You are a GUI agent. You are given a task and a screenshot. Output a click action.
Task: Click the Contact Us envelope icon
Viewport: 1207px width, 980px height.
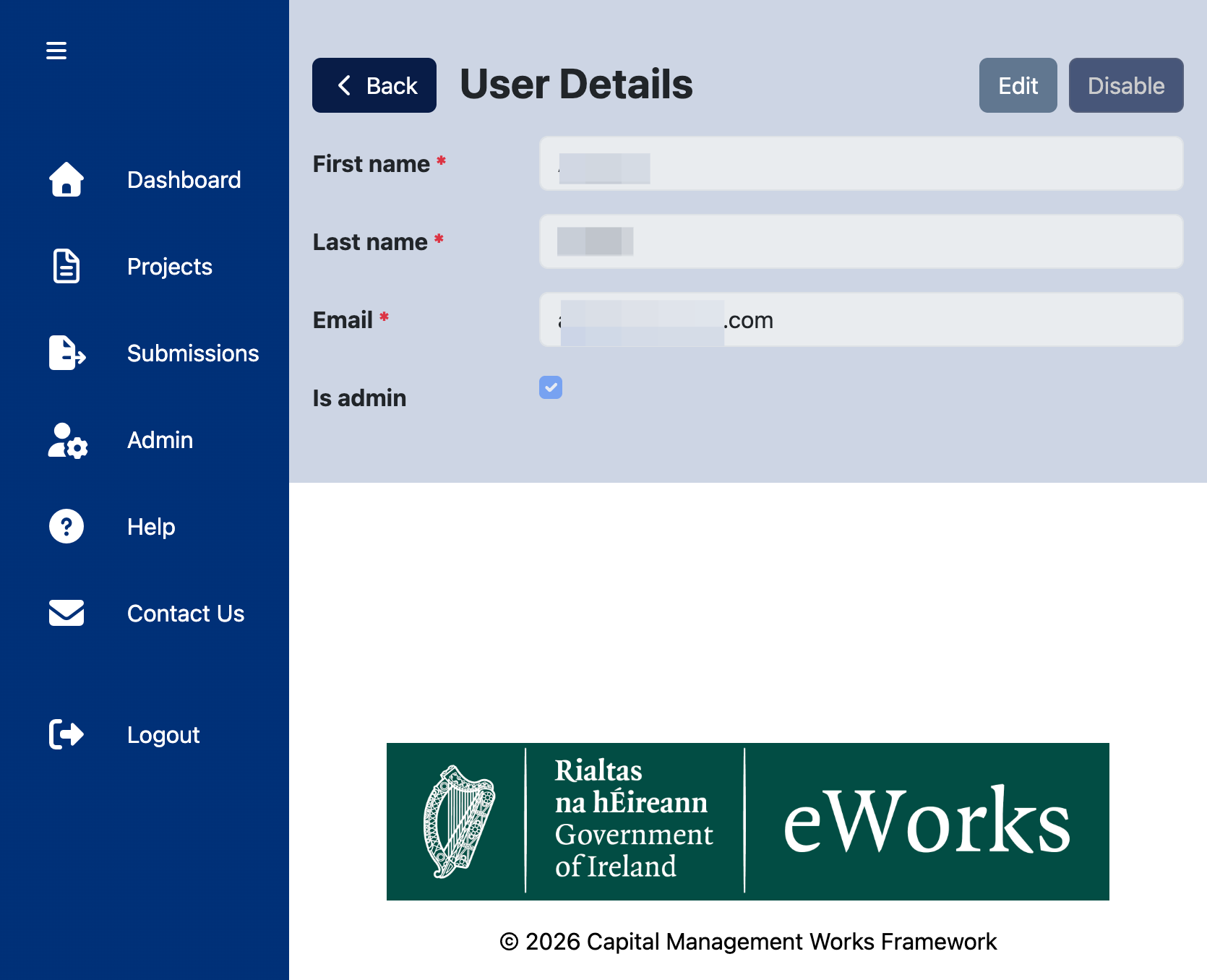(x=66, y=613)
